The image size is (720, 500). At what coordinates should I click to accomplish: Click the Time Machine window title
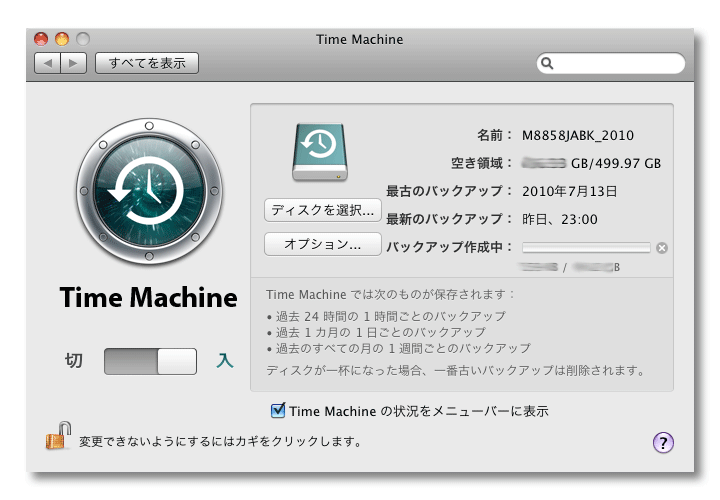pos(360,39)
